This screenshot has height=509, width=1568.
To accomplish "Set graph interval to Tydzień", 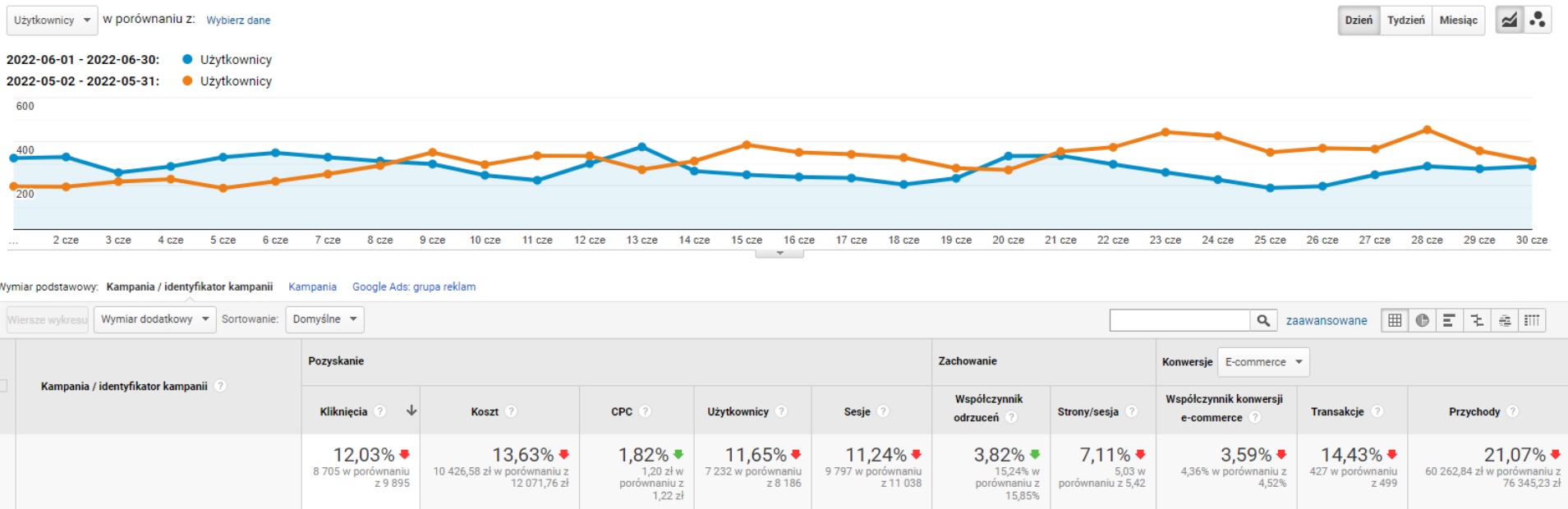I will 1405,21.
